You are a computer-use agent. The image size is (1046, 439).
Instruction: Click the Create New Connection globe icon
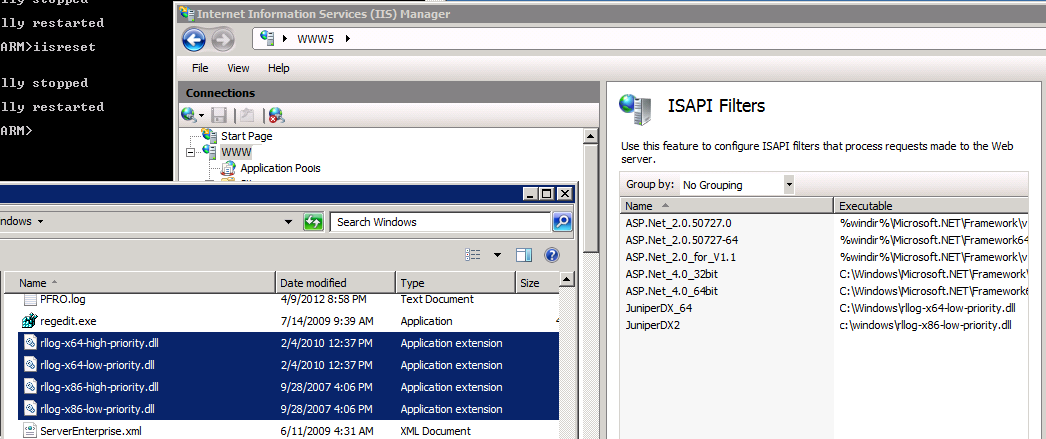click(191, 115)
